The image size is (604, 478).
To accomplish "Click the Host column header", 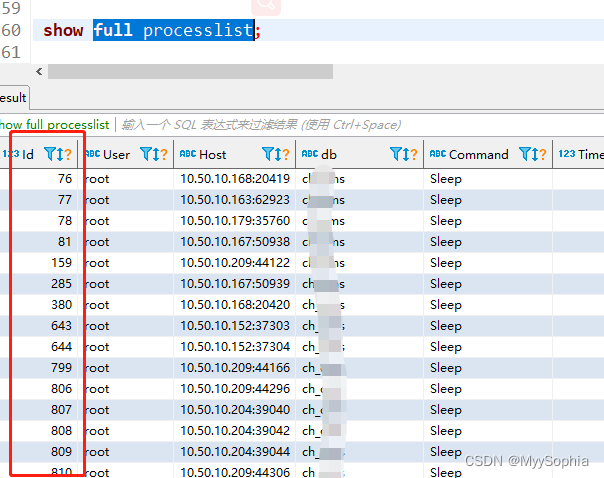I will tap(235, 154).
